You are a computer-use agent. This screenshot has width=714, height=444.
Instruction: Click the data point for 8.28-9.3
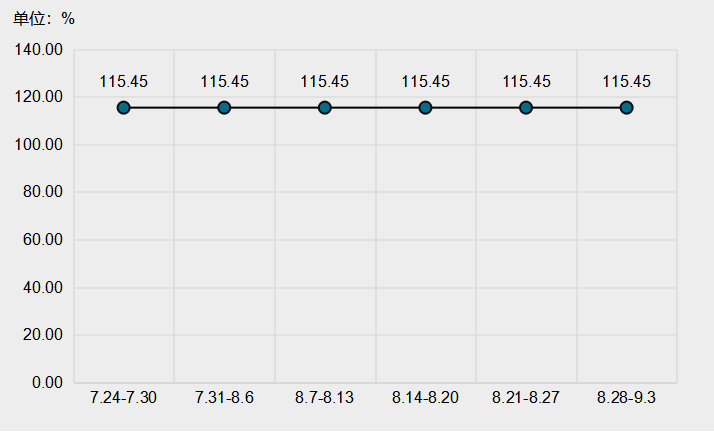(x=627, y=108)
